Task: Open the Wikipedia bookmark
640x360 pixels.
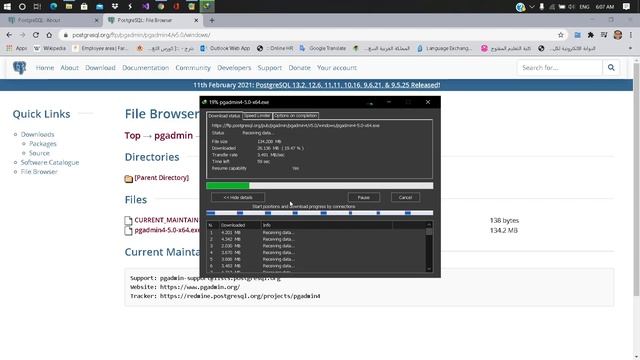Action: [50, 48]
